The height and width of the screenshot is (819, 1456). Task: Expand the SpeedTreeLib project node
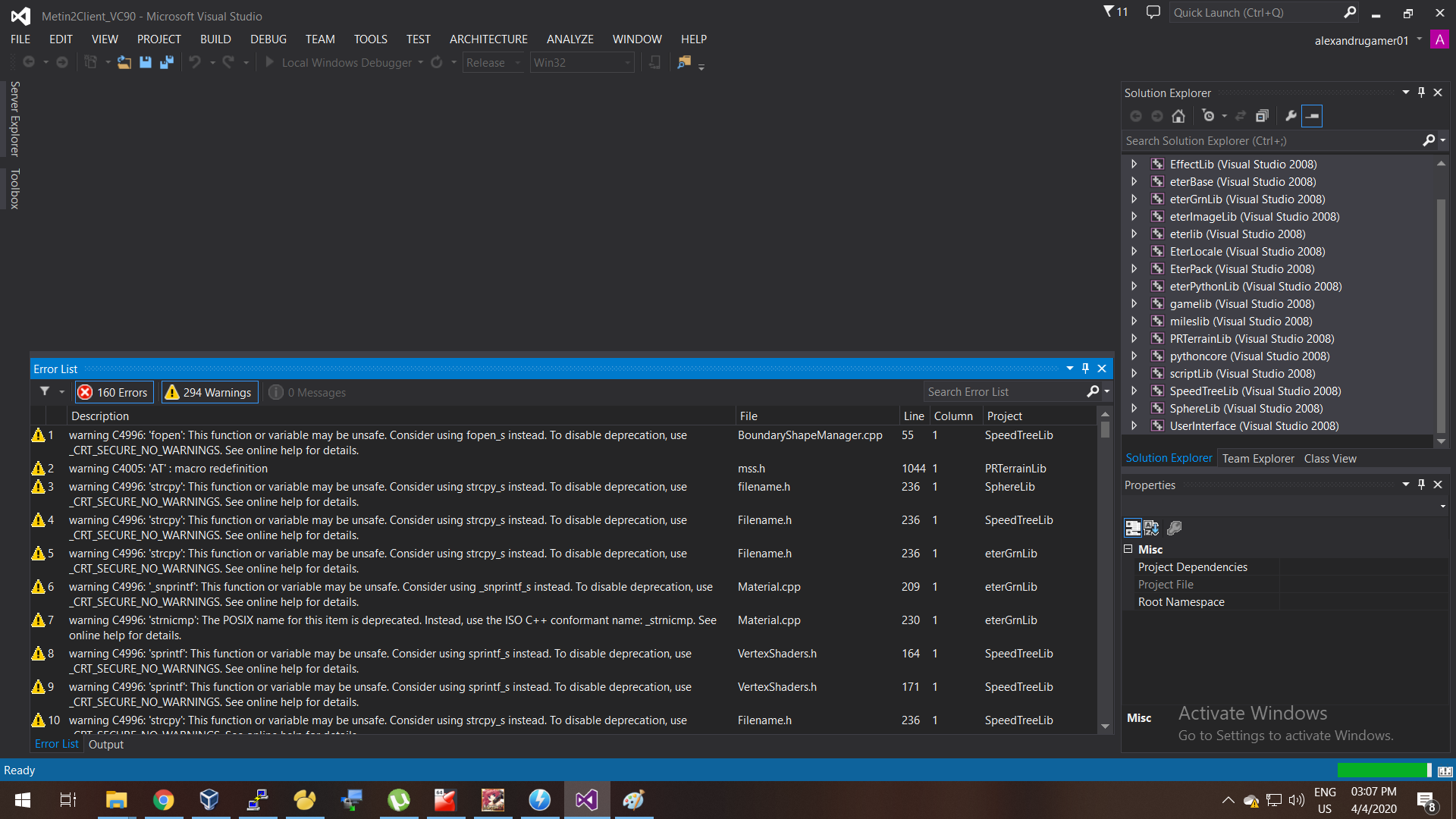1134,391
